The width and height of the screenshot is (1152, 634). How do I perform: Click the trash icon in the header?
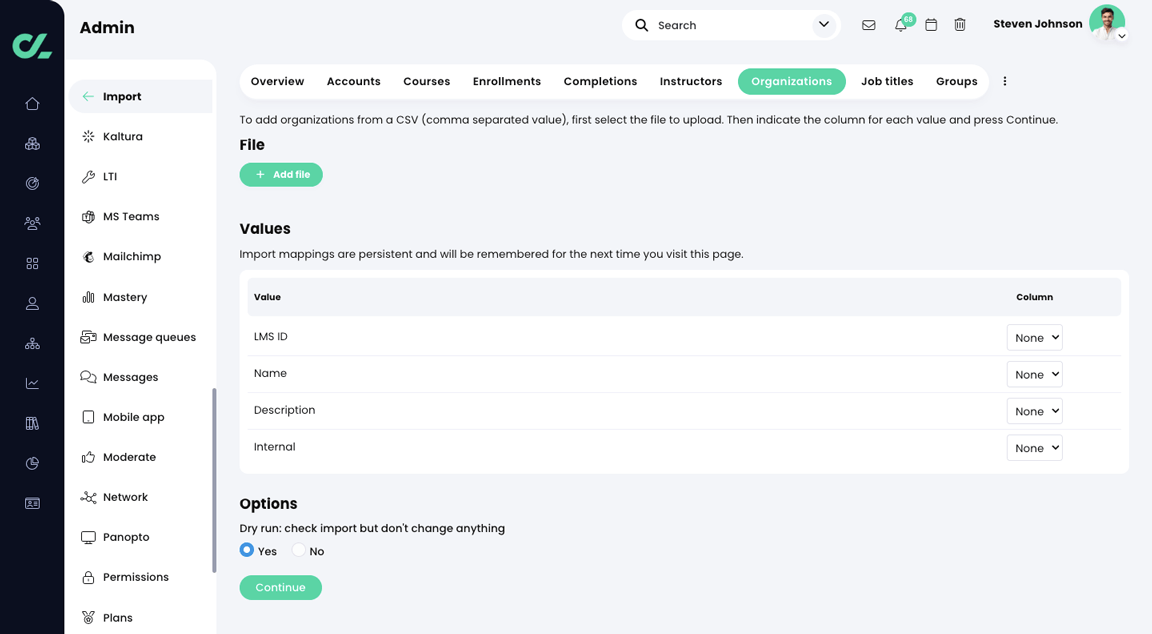point(960,24)
